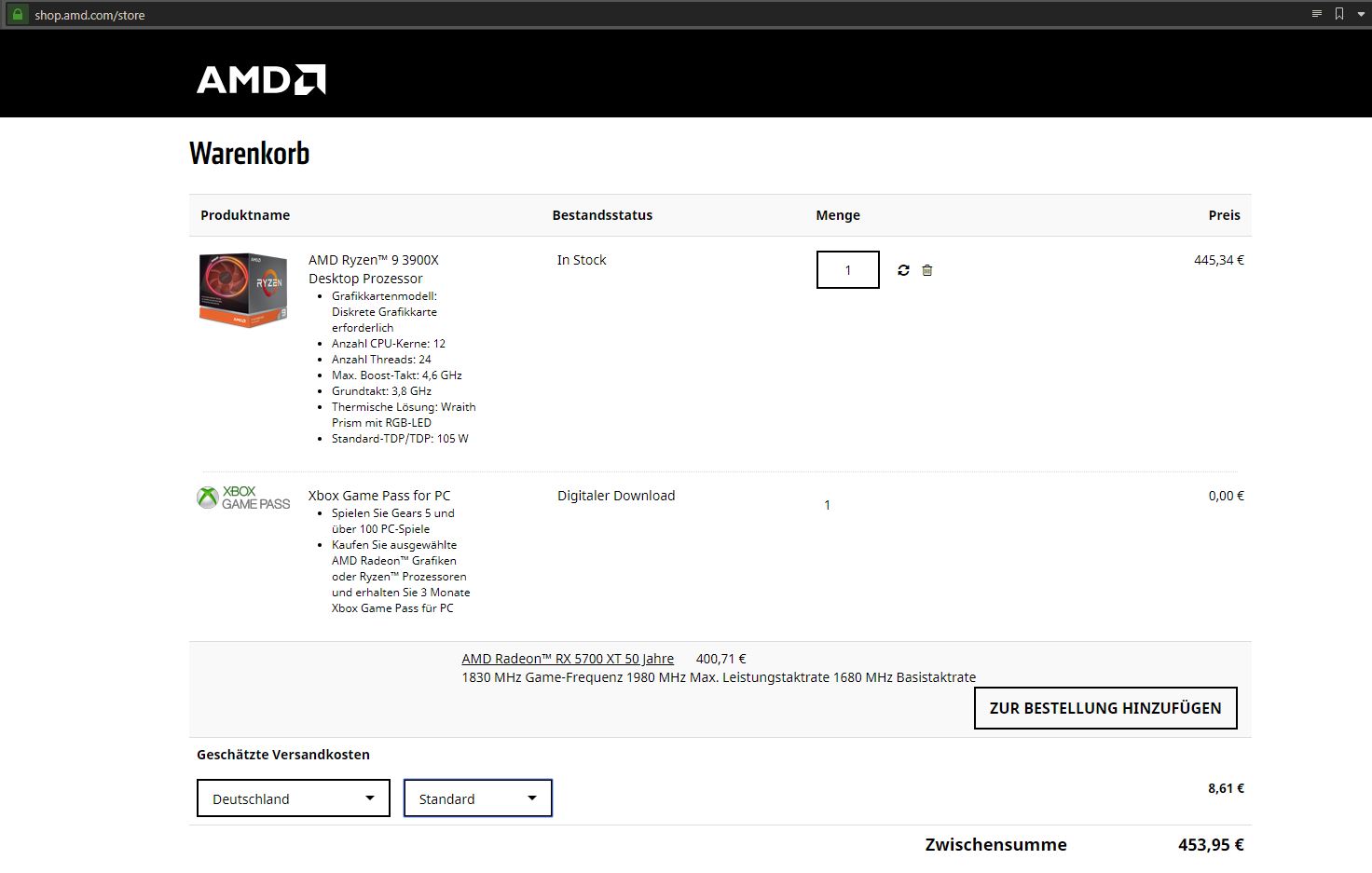The image size is (1372, 873).
Task: Click the Grundtakt: 3,8 GHz spec line
Action: click(381, 391)
